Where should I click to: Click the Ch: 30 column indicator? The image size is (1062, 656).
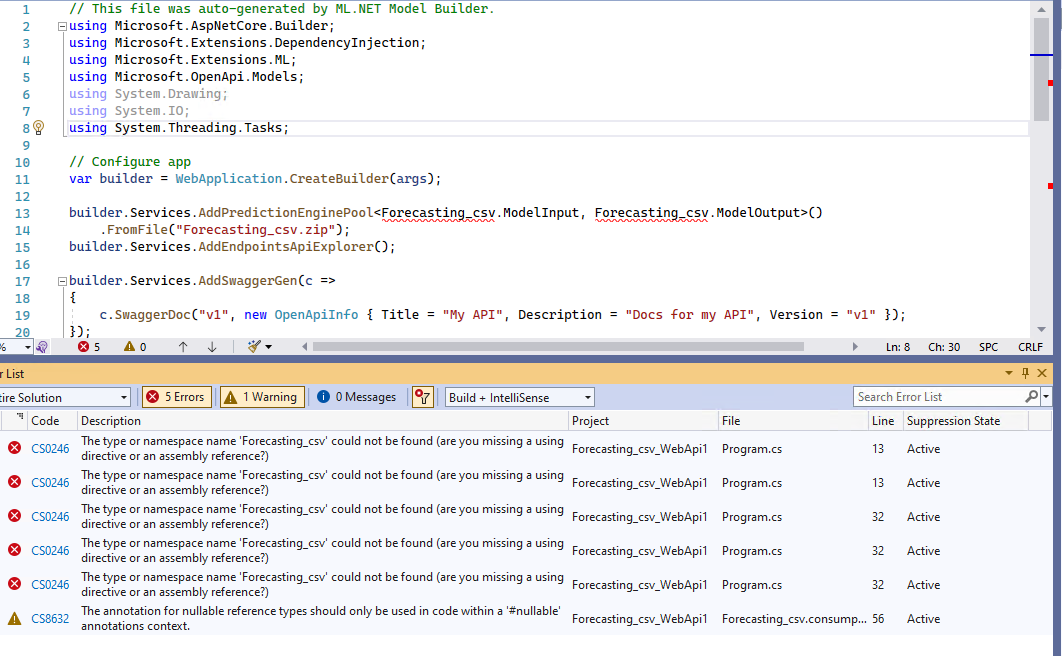(943, 347)
